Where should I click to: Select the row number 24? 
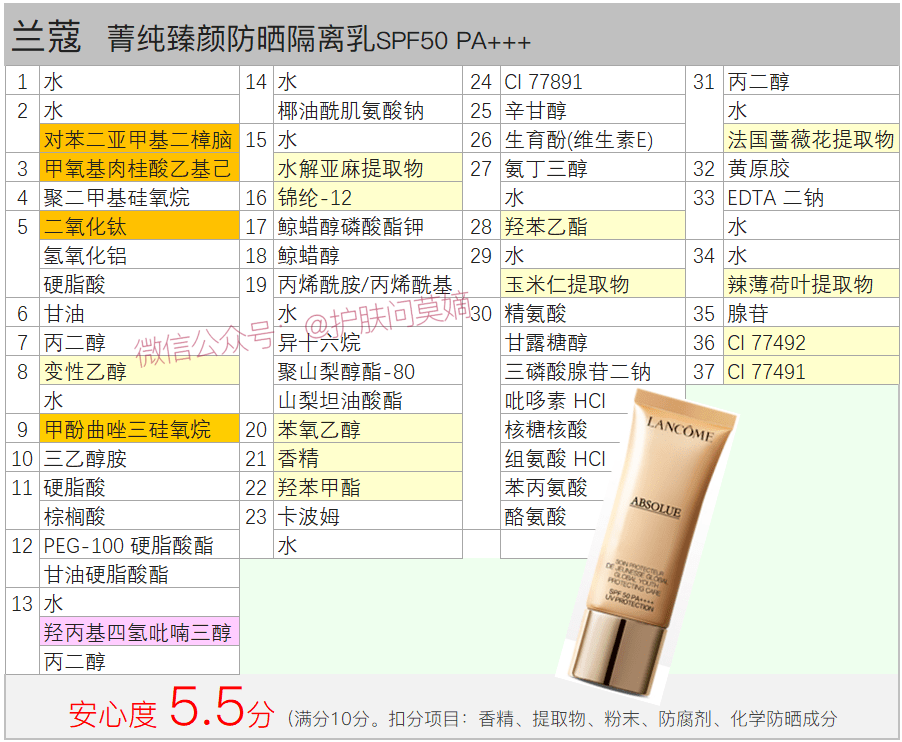tap(480, 81)
